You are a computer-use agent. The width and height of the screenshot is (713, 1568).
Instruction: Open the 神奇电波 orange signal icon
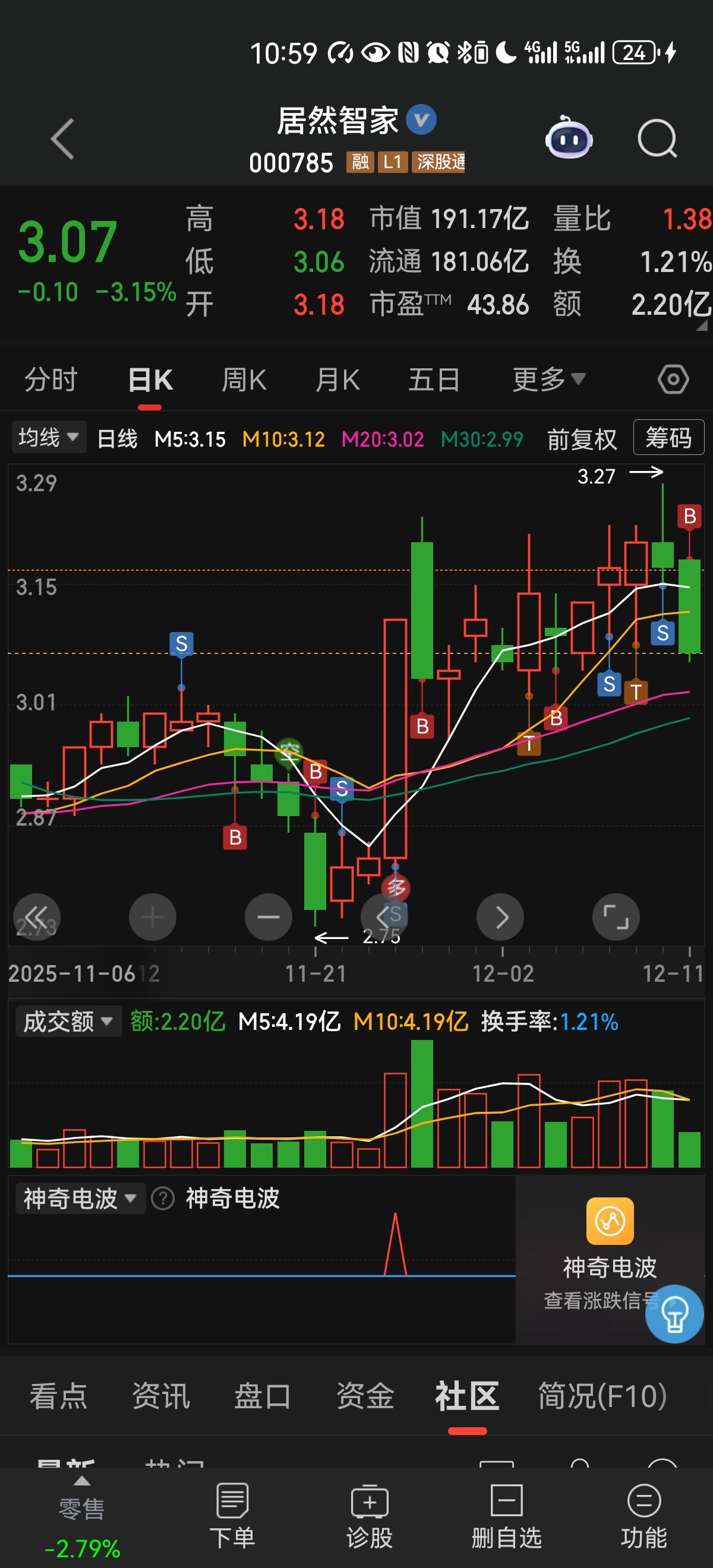pyautogui.click(x=610, y=1221)
